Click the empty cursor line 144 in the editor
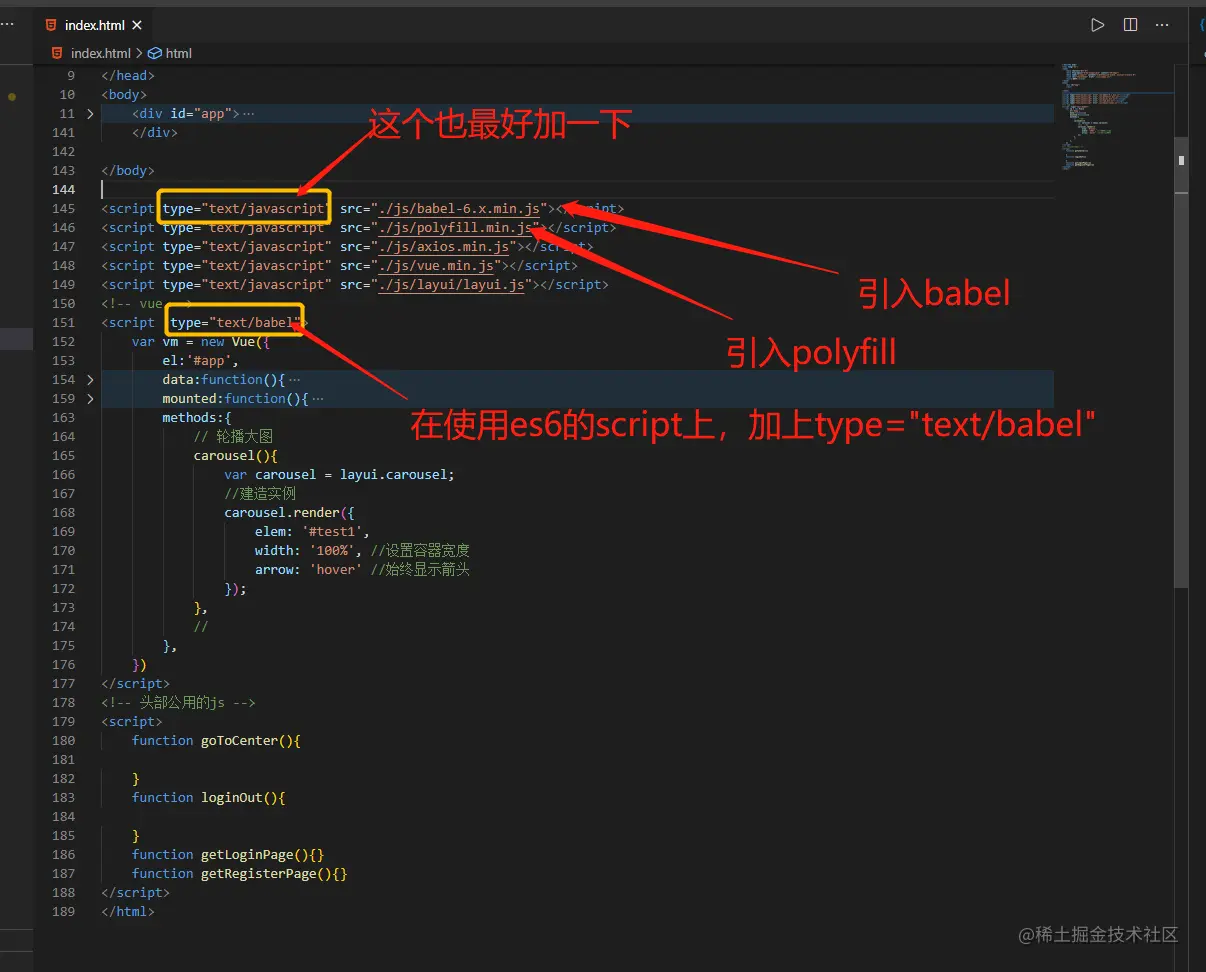This screenshot has height=972, width=1206. 577,189
